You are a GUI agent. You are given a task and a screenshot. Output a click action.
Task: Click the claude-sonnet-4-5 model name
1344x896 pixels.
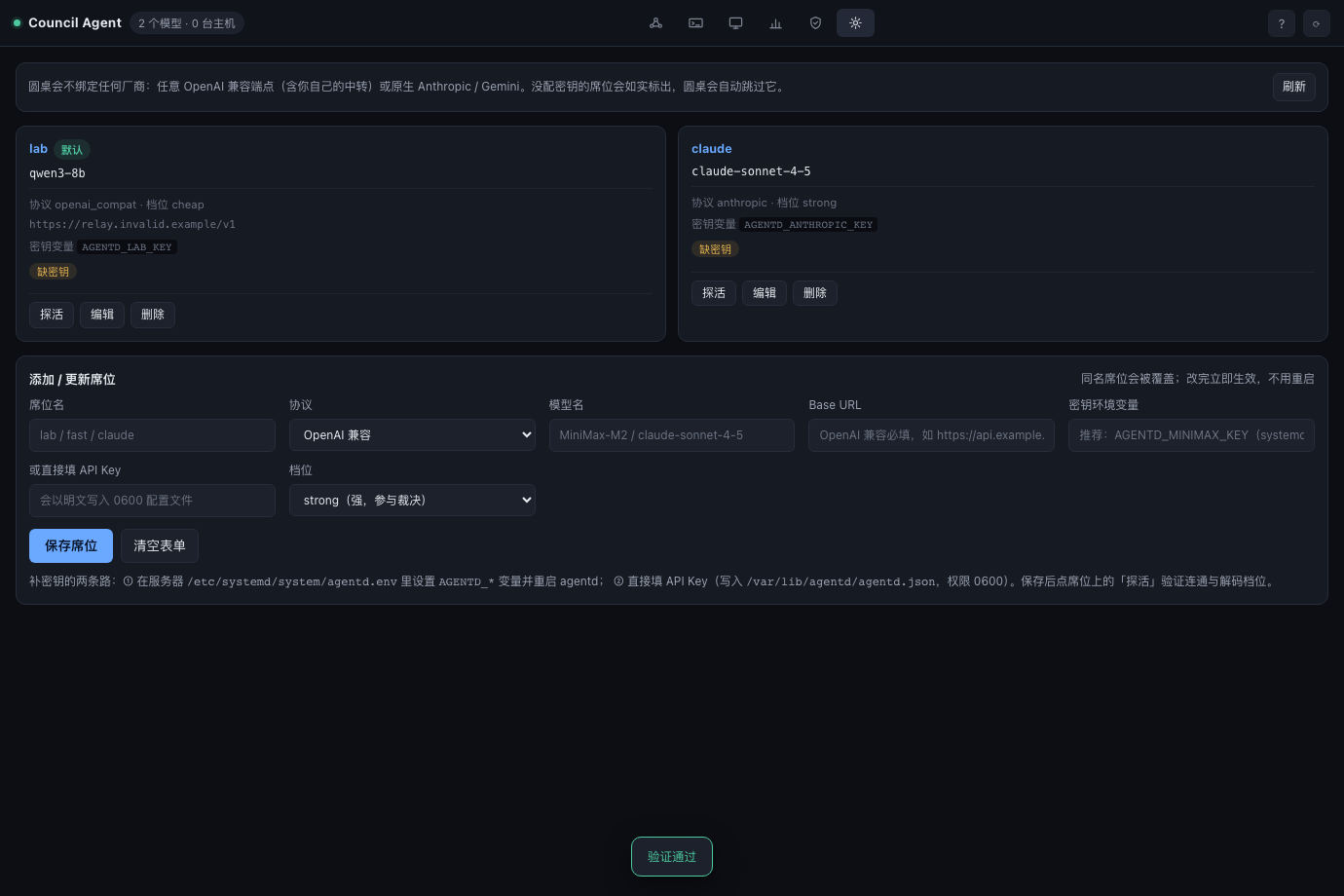(751, 171)
